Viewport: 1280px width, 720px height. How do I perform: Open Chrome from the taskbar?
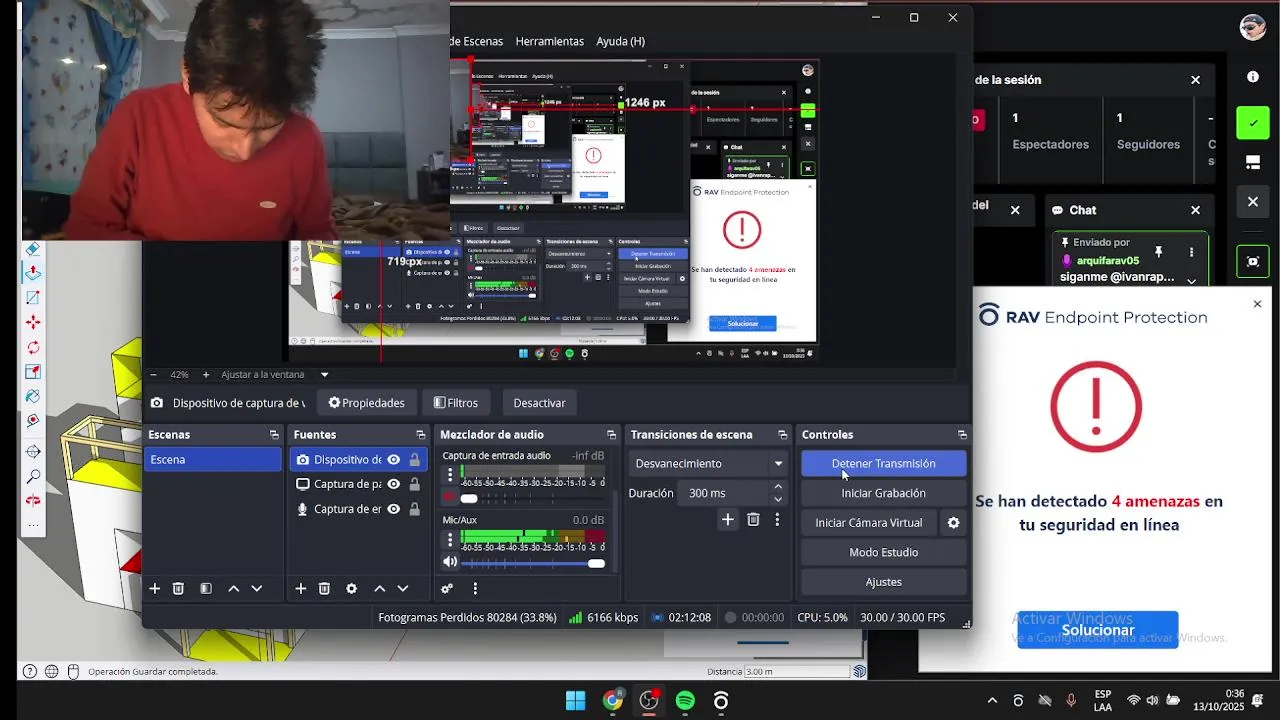tap(613, 701)
